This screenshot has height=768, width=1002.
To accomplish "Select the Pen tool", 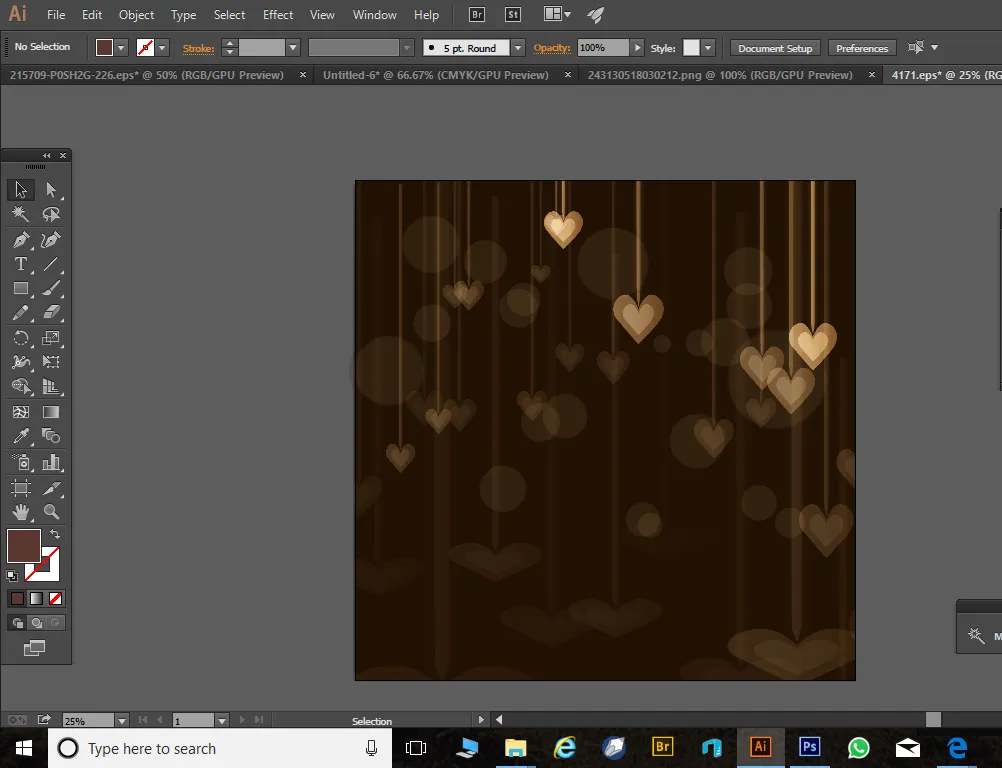I will pos(20,240).
